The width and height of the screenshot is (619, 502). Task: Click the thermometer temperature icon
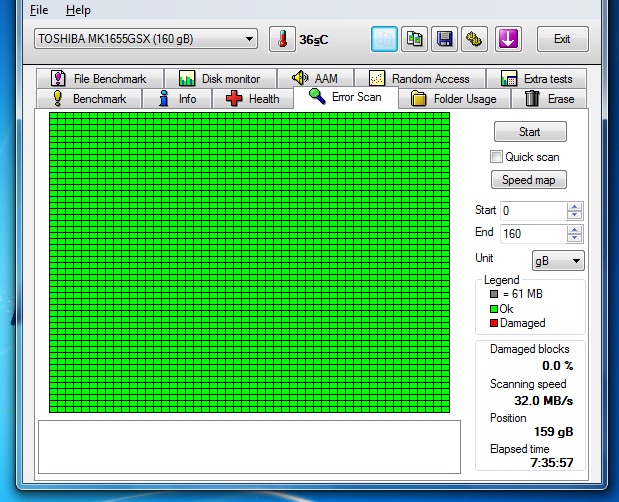point(282,39)
